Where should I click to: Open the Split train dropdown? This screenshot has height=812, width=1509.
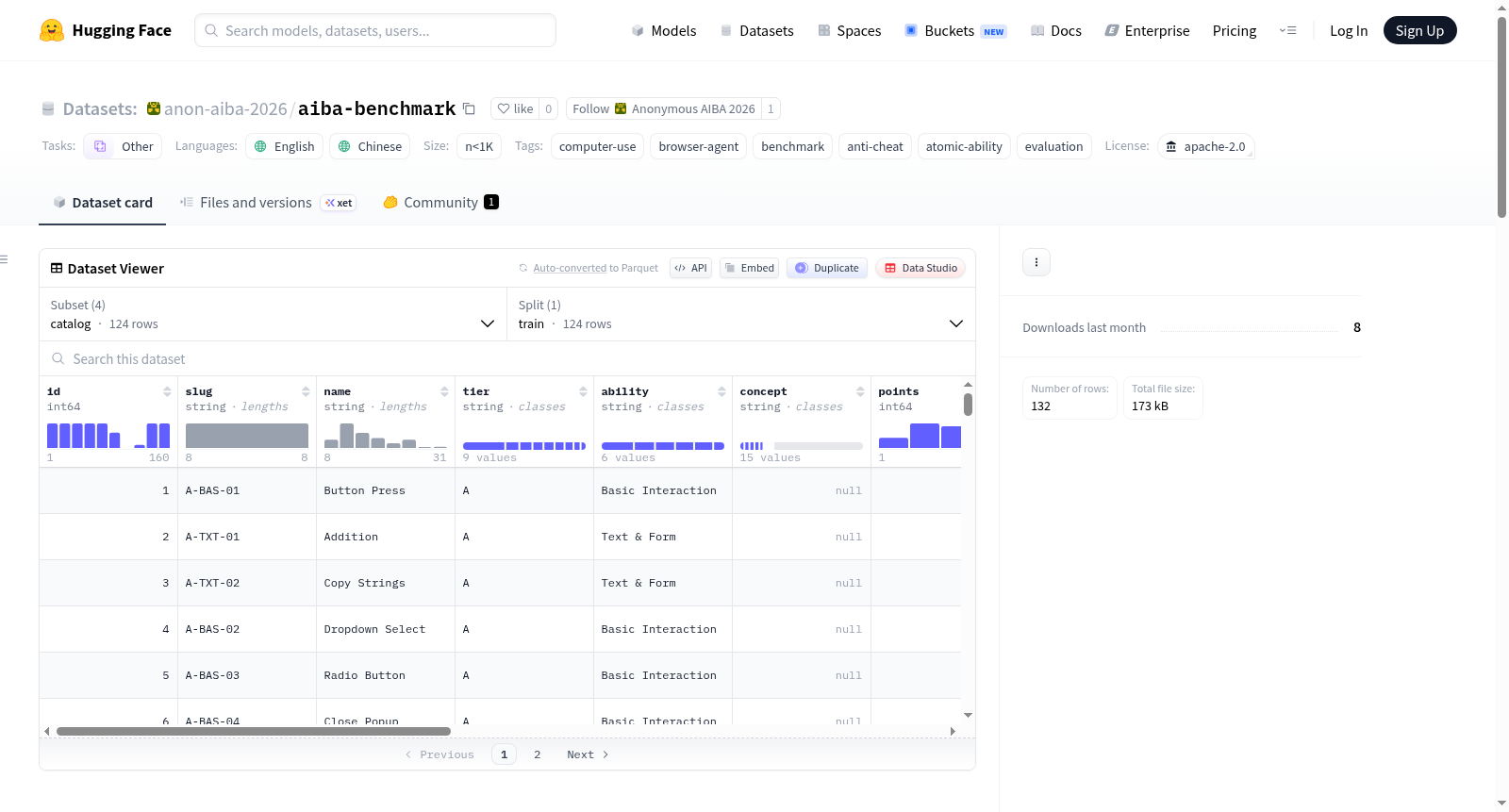click(740, 314)
